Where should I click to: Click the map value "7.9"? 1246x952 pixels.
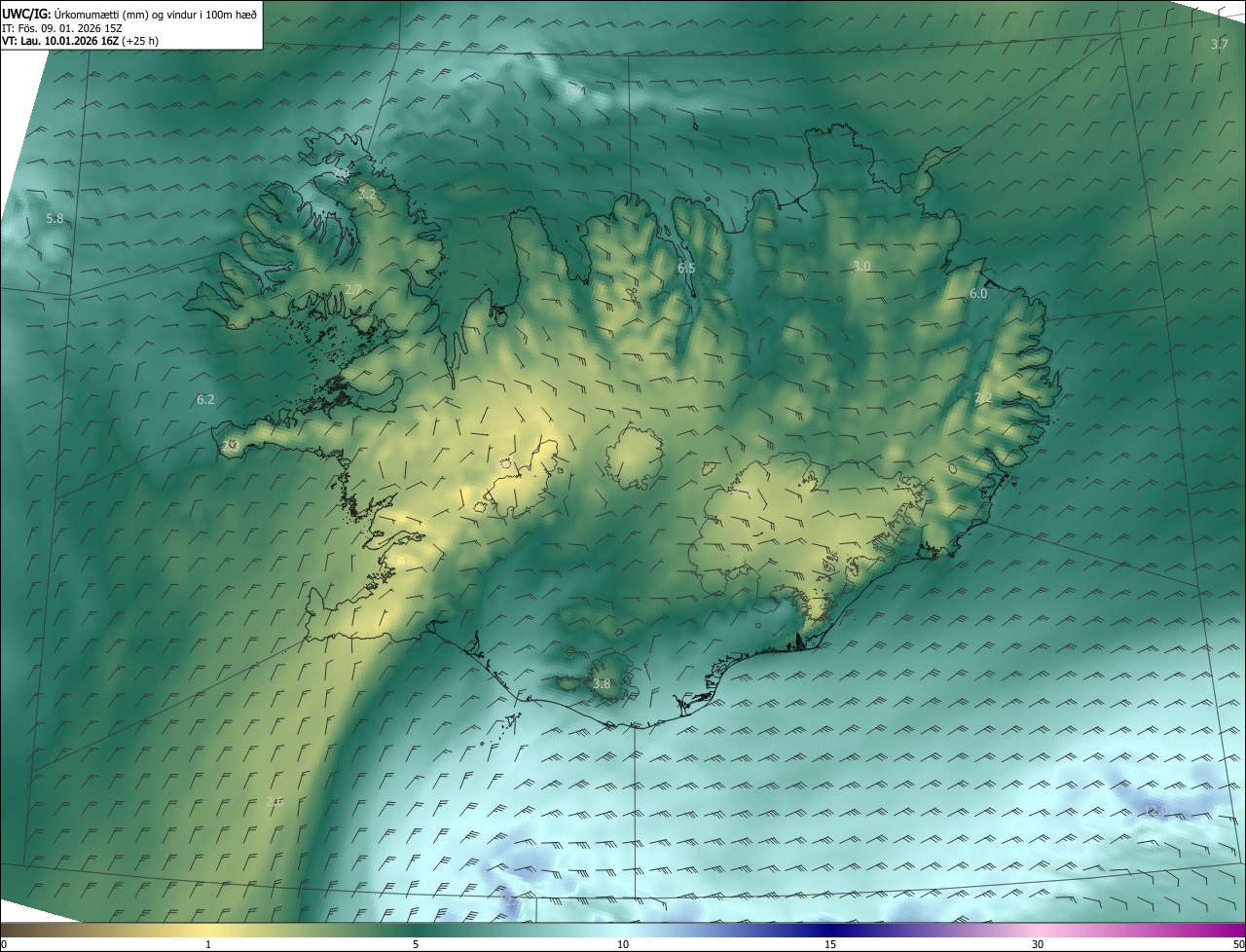coord(341,172)
